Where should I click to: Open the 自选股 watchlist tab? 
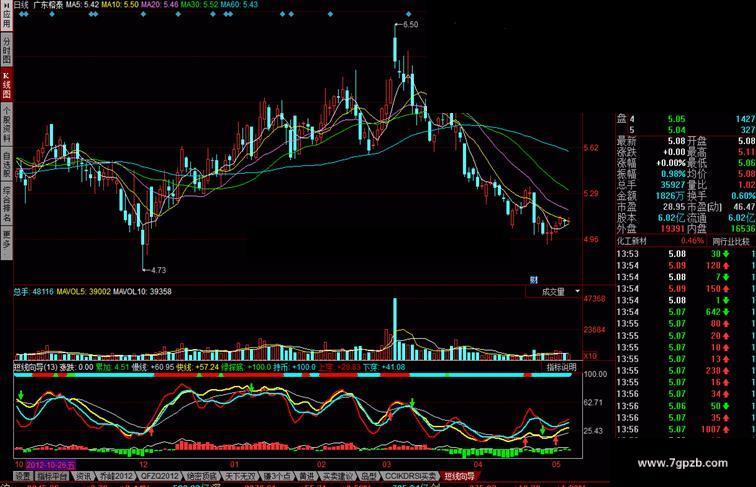point(6,164)
